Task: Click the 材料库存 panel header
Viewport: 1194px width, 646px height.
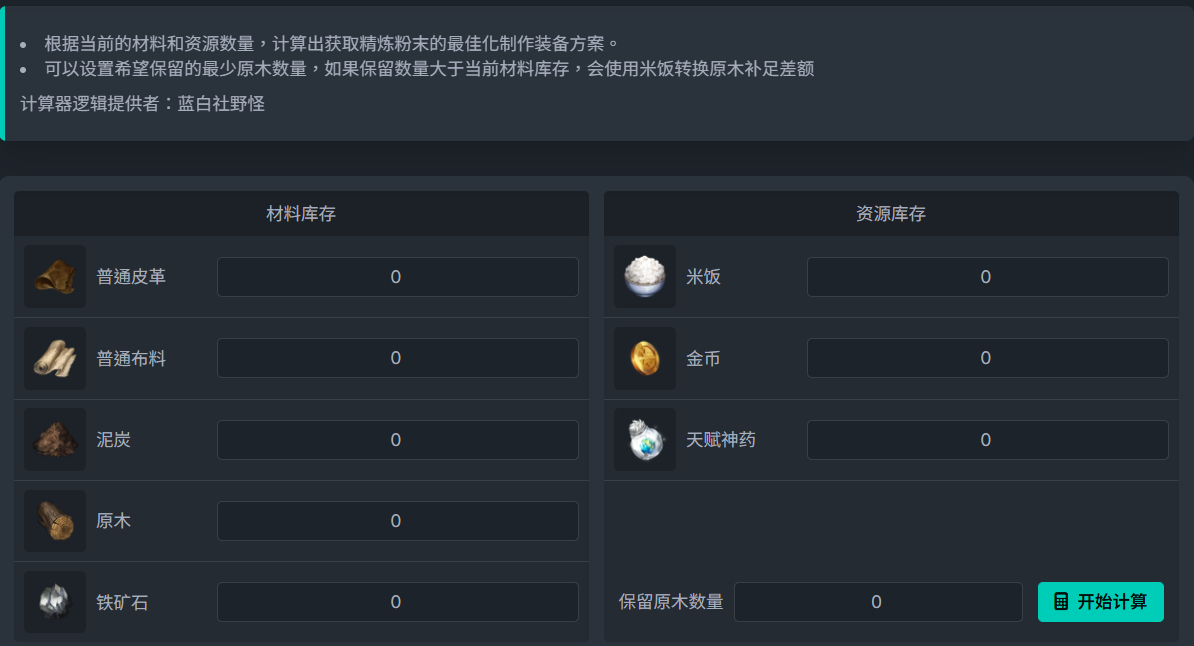Action: pyautogui.click(x=301, y=214)
